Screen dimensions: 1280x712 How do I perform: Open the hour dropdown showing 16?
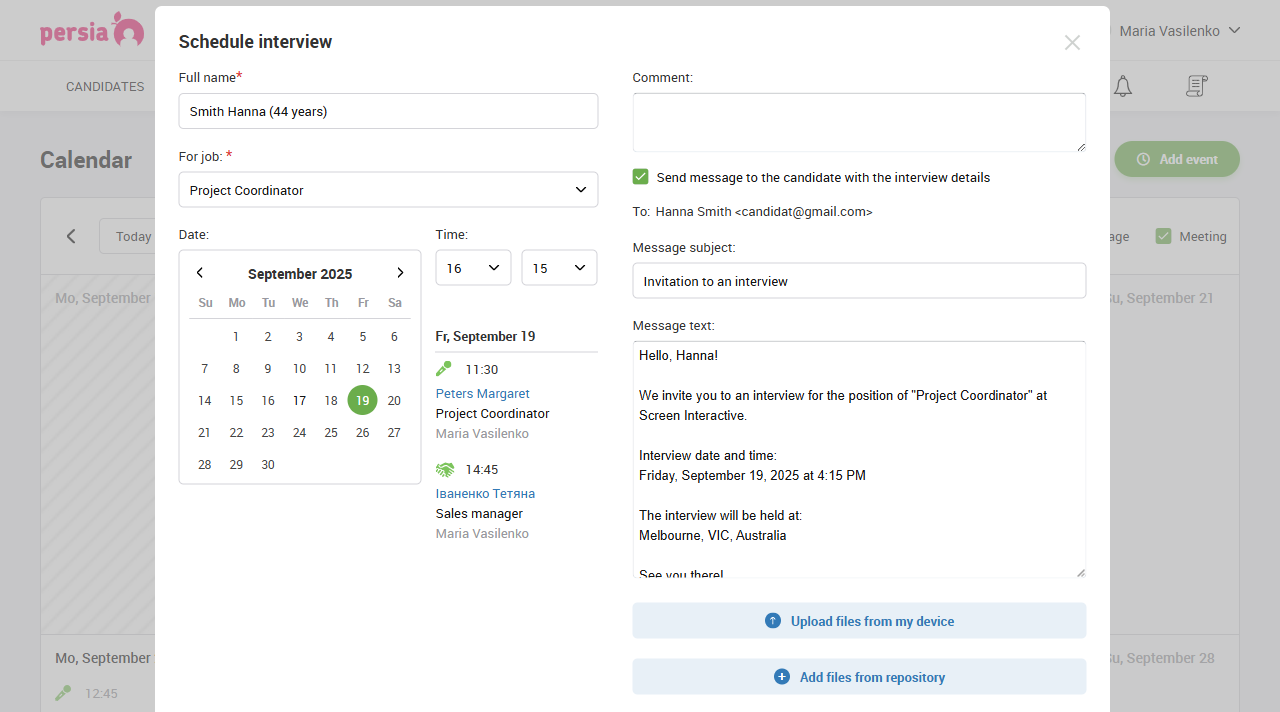point(473,267)
